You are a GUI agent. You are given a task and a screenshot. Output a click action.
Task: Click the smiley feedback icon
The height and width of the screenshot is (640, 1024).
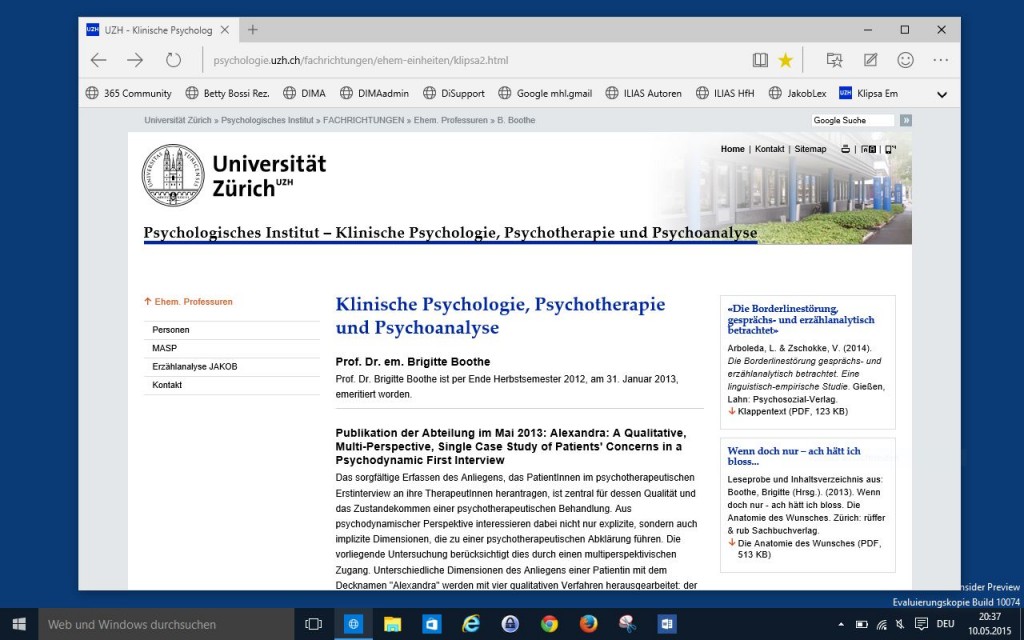(905, 60)
